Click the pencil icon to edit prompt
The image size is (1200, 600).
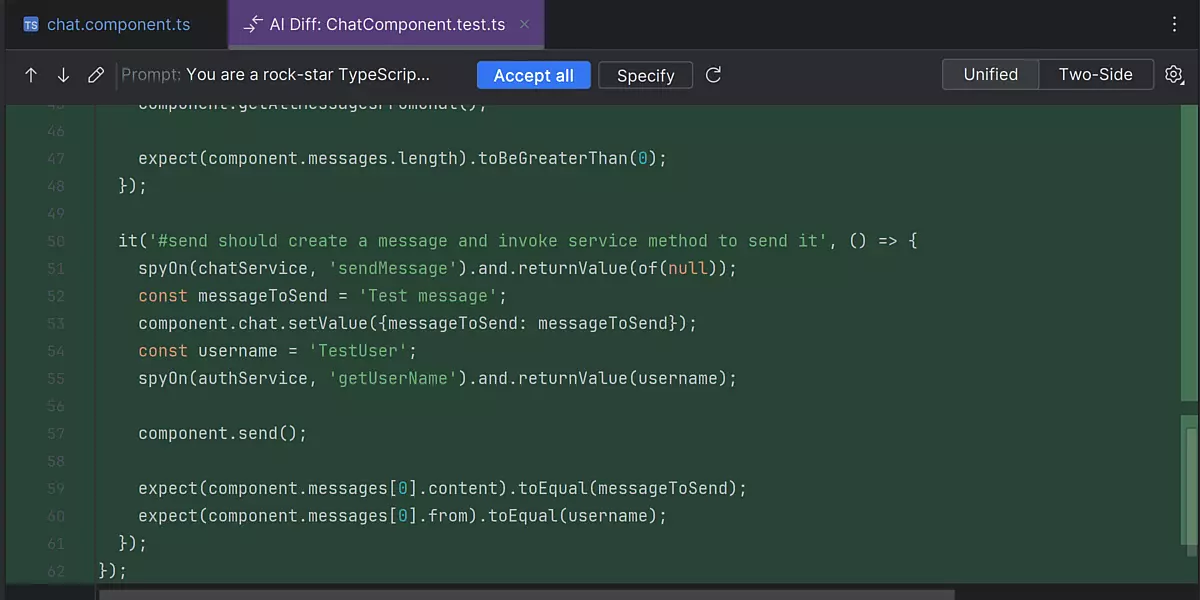click(x=96, y=75)
